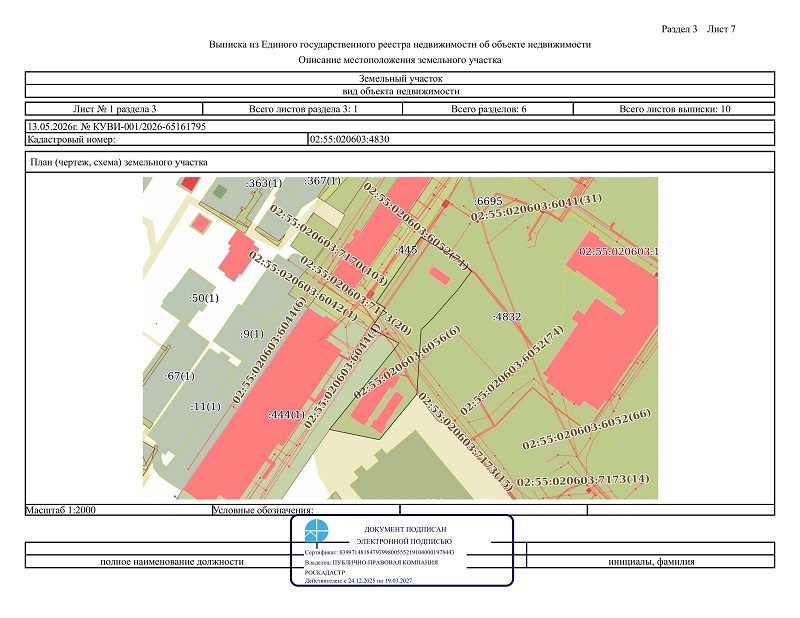Viewport: 800px width, 618px height.
Task: Select the certificate number line "Сертификат:"
Action: [x=380, y=553]
